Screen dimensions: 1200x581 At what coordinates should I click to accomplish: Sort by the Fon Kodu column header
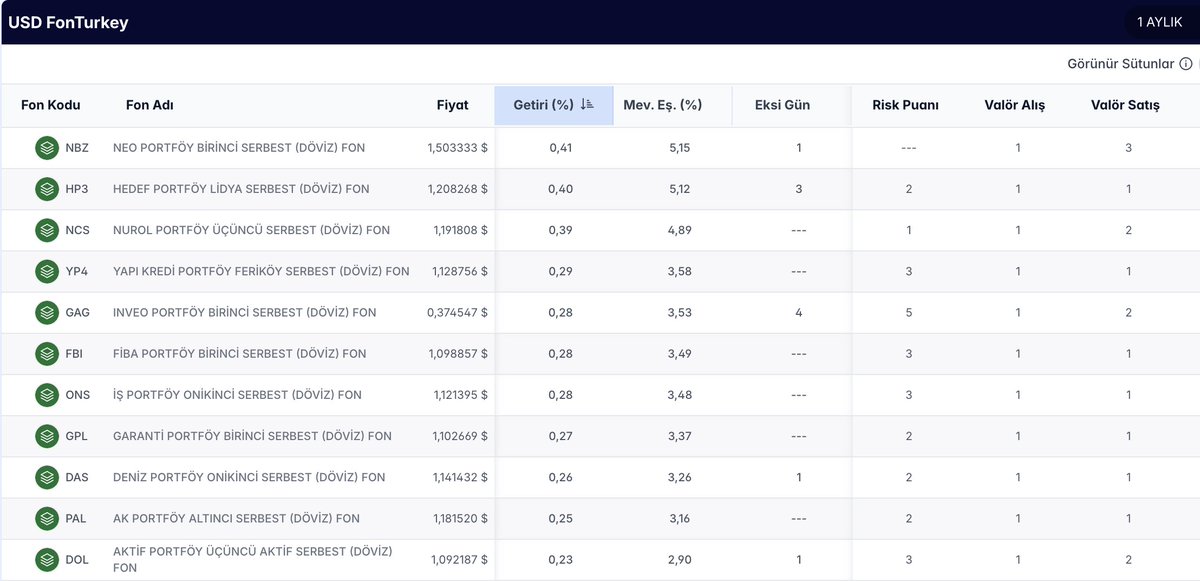tap(51, 105)
